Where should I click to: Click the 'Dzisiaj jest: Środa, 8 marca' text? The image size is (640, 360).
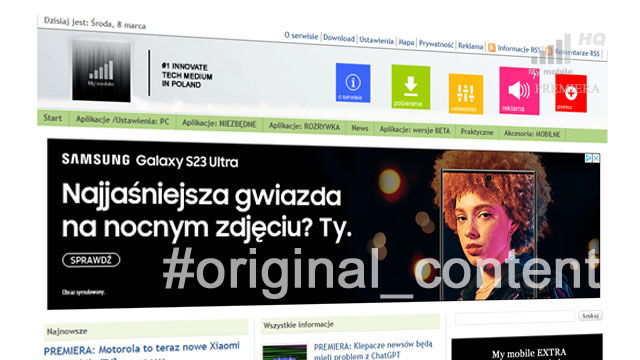pyautogui.click(x=95, y=23)
